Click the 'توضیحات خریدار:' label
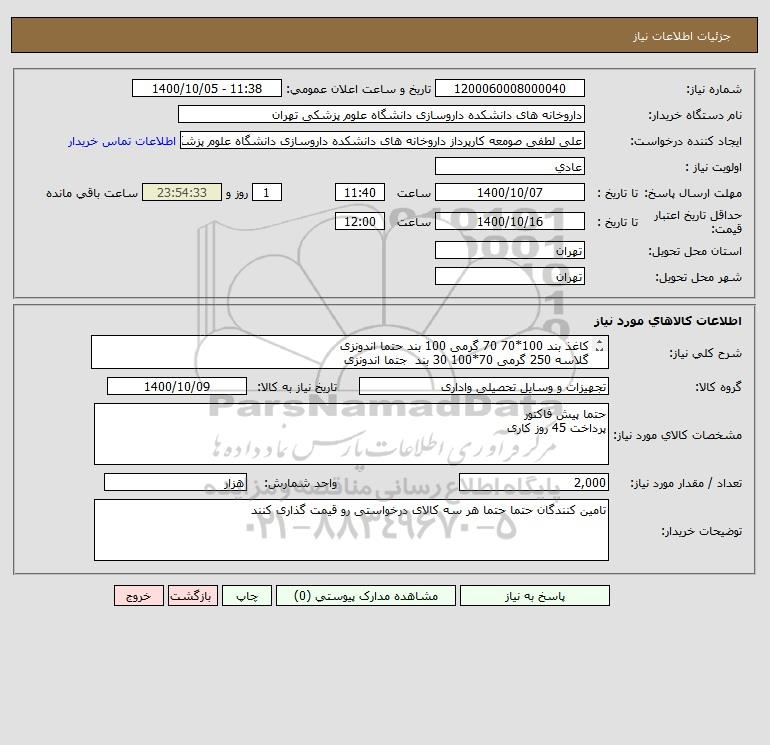The width and height of the screenshot is (770, 745). (x=701, y=531)
